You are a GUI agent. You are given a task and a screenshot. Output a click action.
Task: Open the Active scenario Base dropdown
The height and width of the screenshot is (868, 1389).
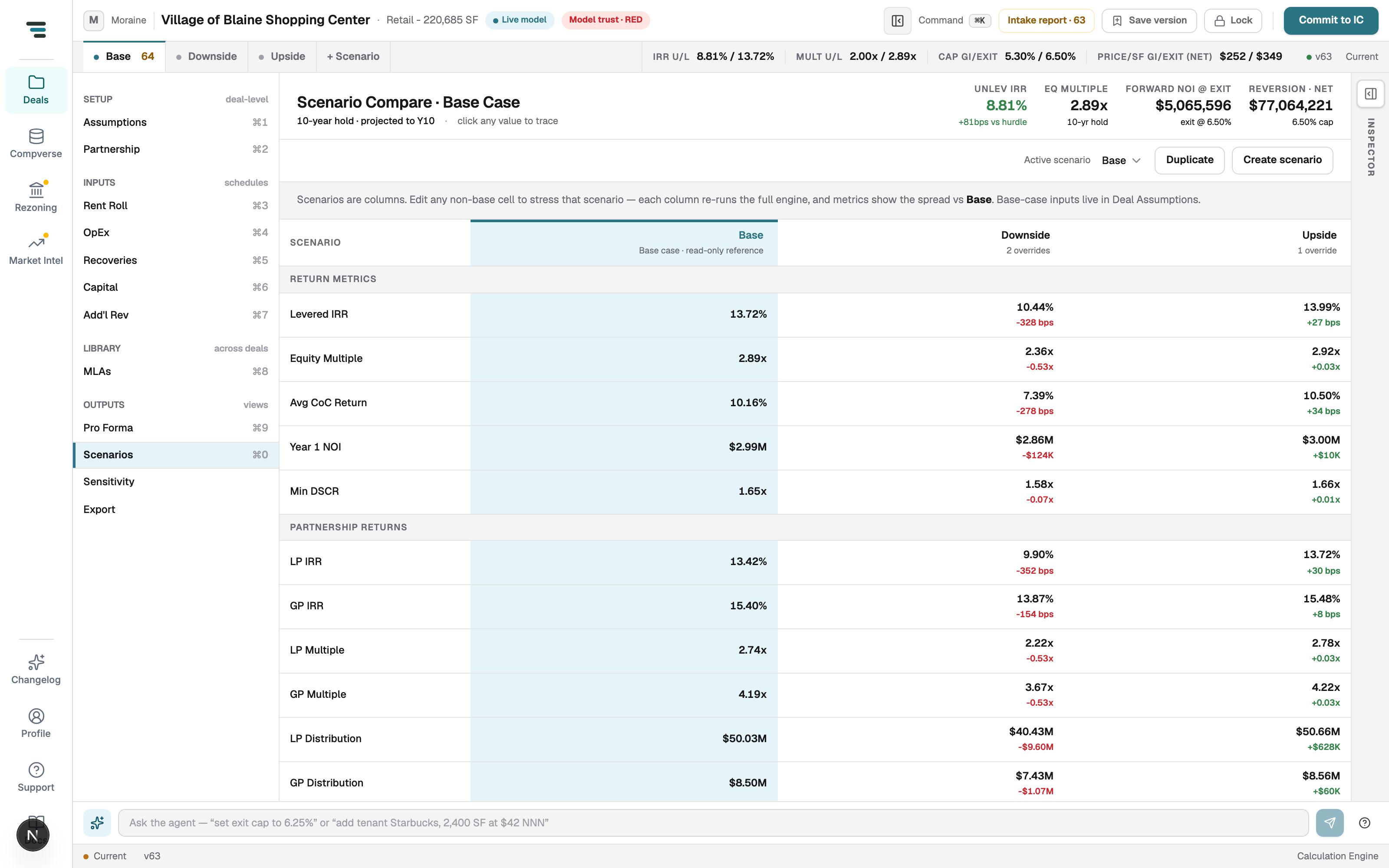pos(1121,160)
